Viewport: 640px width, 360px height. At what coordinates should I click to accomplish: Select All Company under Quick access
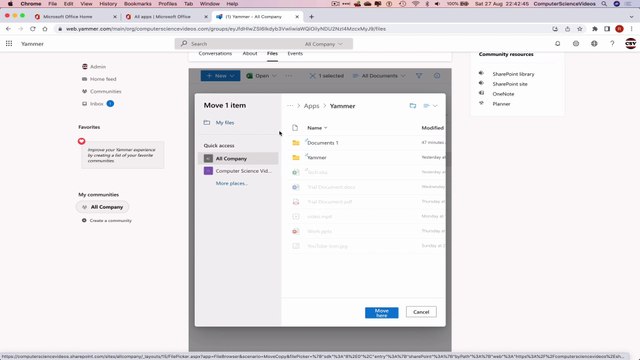tap(238, 158)
